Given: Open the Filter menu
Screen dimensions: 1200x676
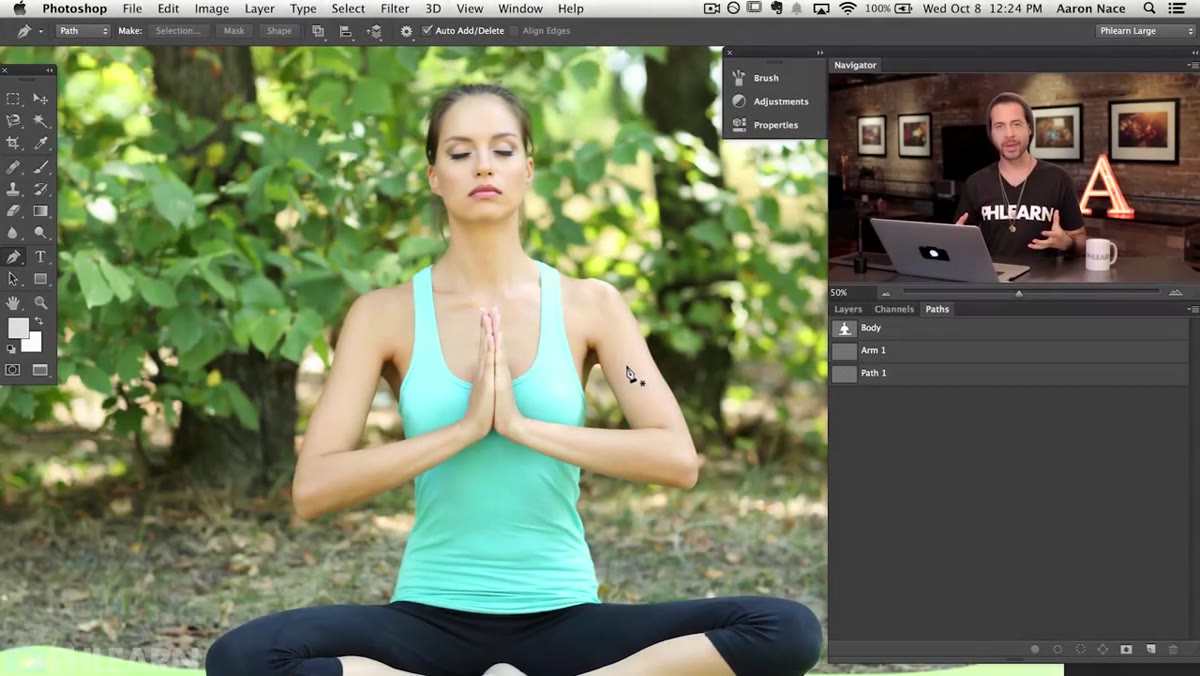Looking at the screenshot, I should pyautogui.click(x=395, y=9).
